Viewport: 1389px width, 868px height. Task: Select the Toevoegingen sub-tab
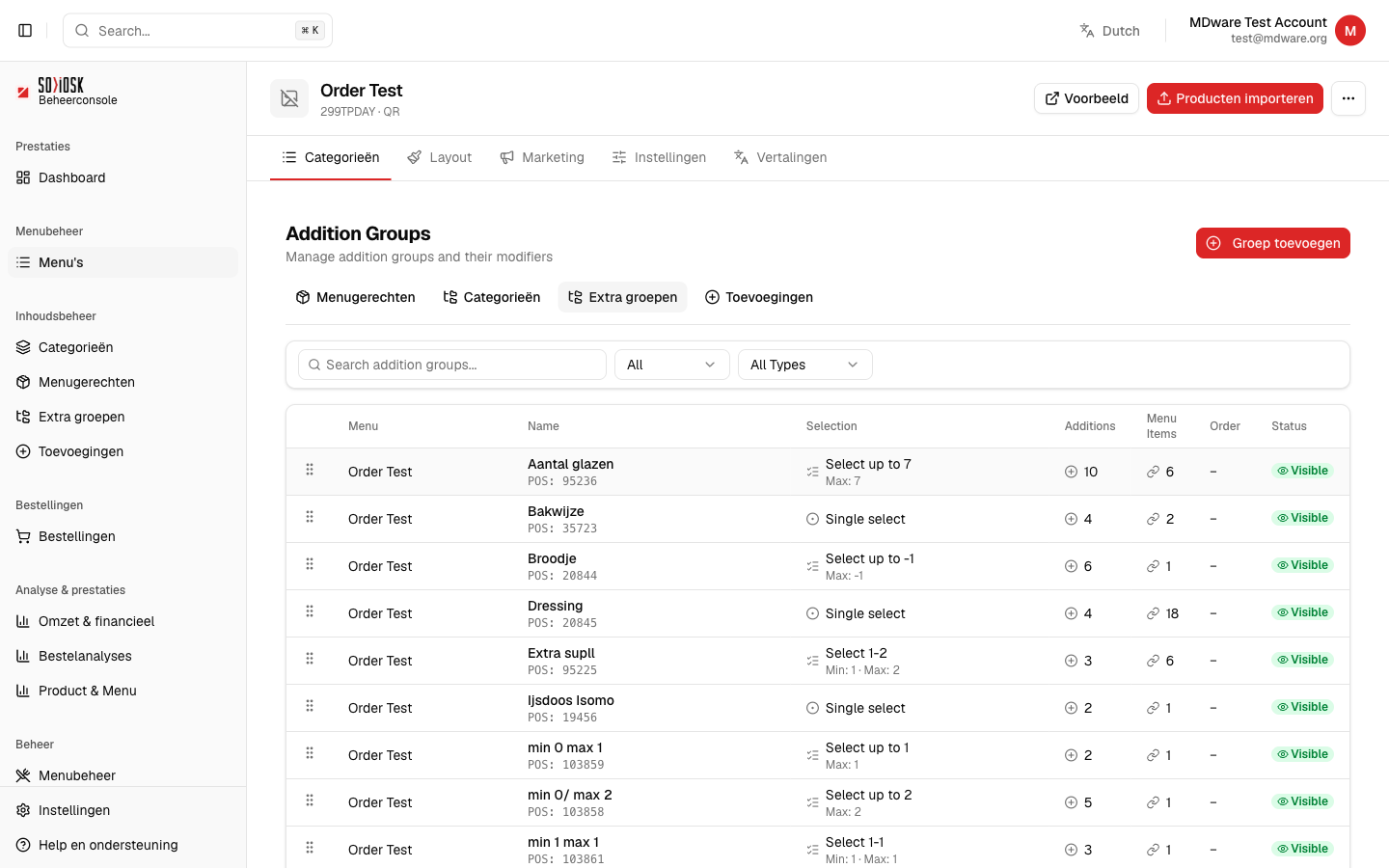coord(759,297)
